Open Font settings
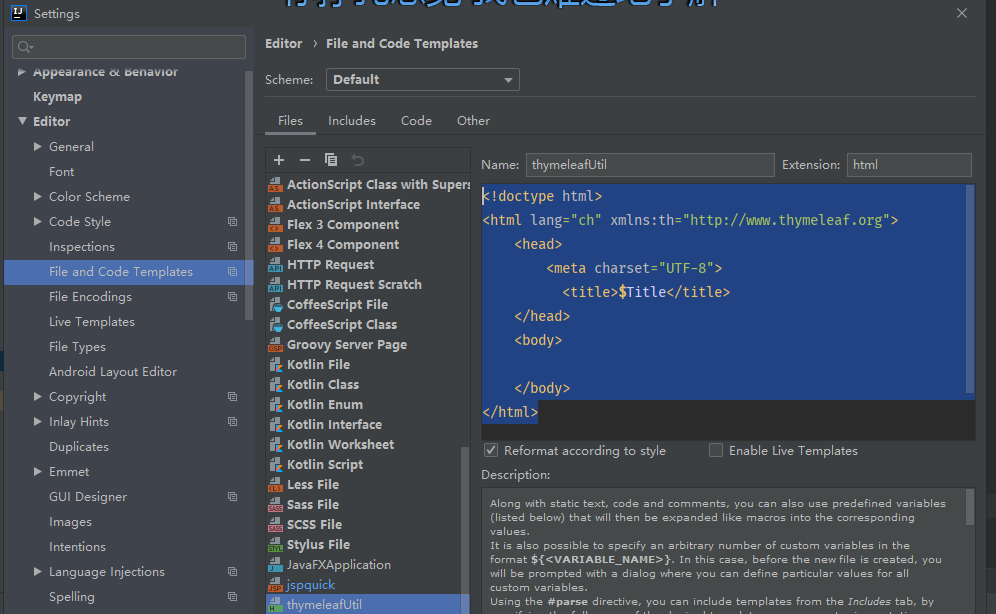Image resolution: width=996 pixels, height=614 pixels. pos(61,171)
